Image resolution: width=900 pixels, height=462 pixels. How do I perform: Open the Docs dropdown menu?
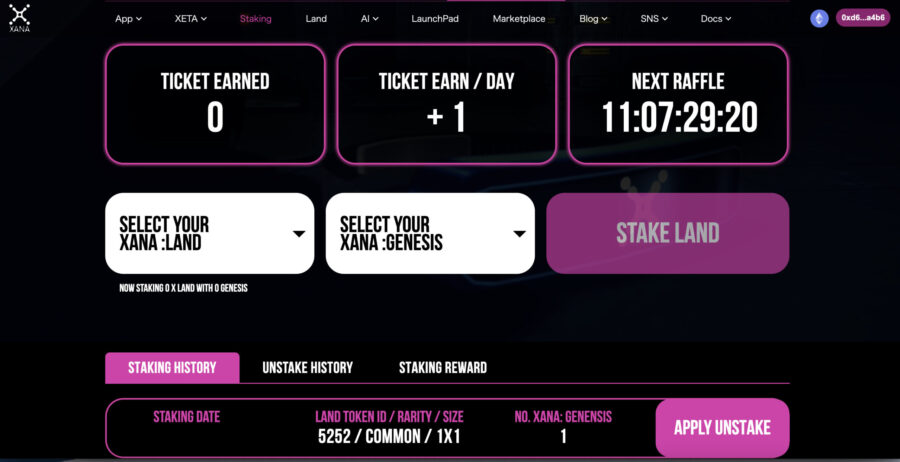[716, 19]
